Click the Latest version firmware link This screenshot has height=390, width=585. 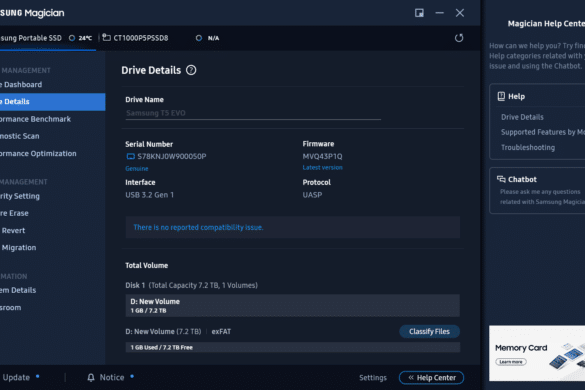click(322, 168)
